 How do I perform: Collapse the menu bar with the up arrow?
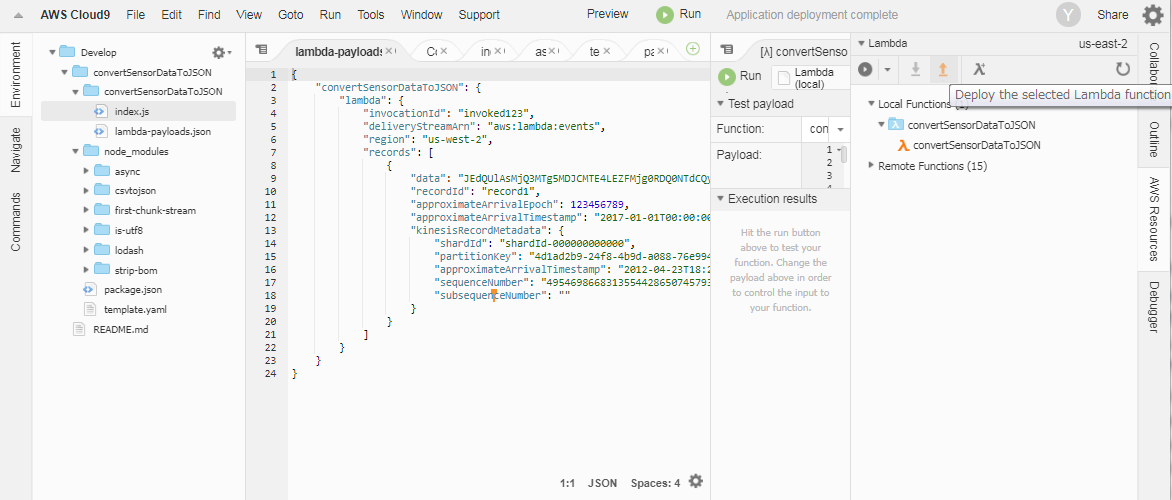pyautogui.click(x=17, y=16)
